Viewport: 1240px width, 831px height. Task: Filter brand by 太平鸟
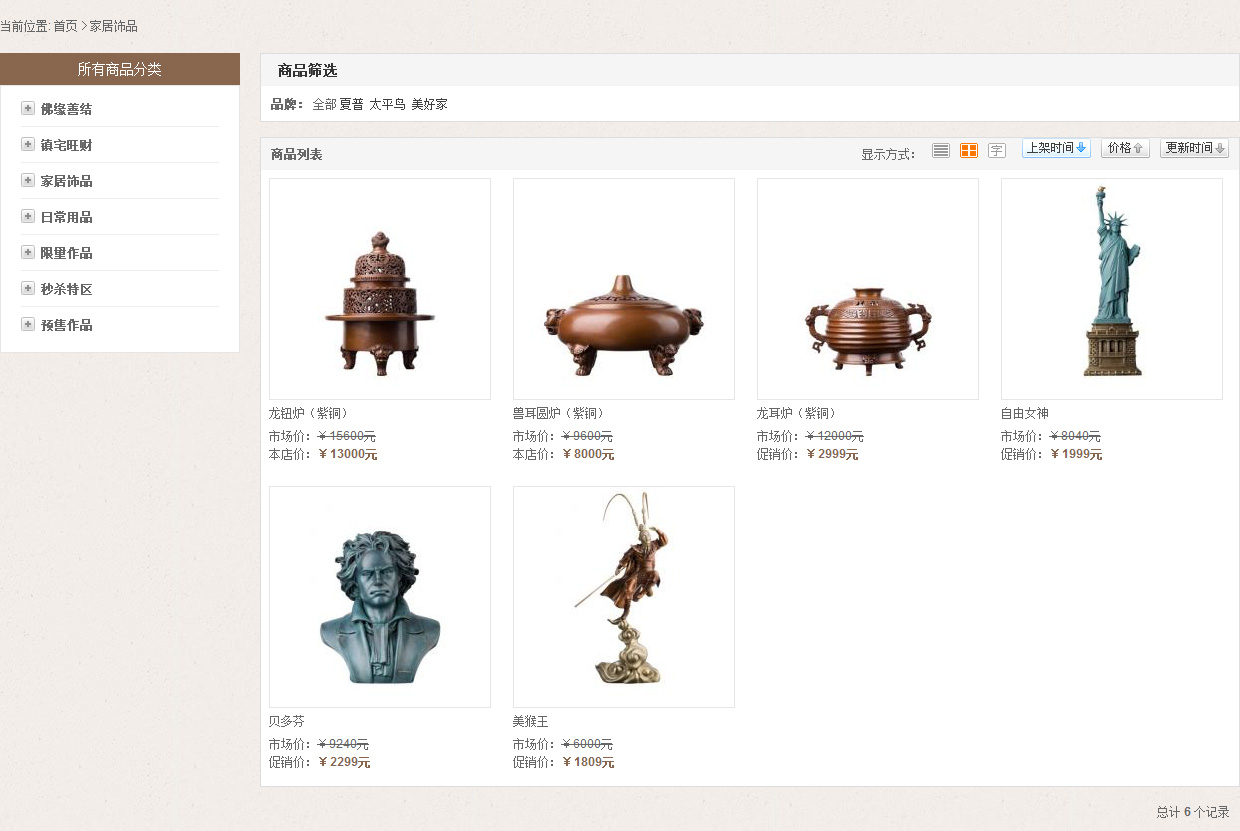[387, 104]
